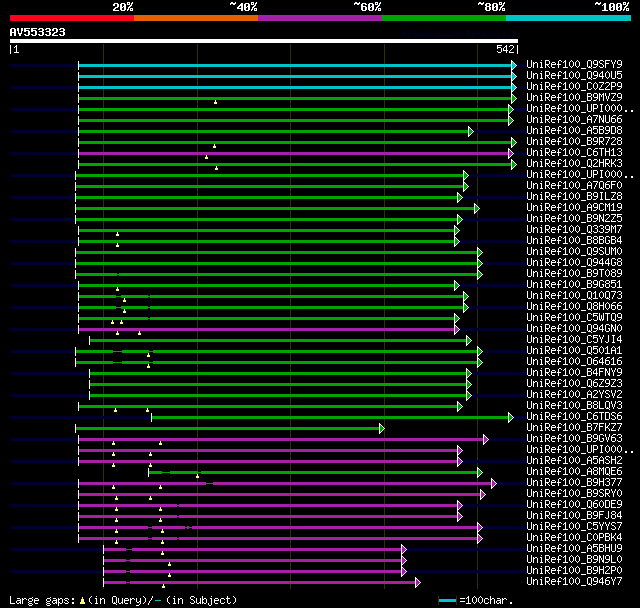Click the arrowhead ending the UniRef100_Q946Y7 alignment
640x608 pixels.
pyautogui.click(x=418, y=583)
